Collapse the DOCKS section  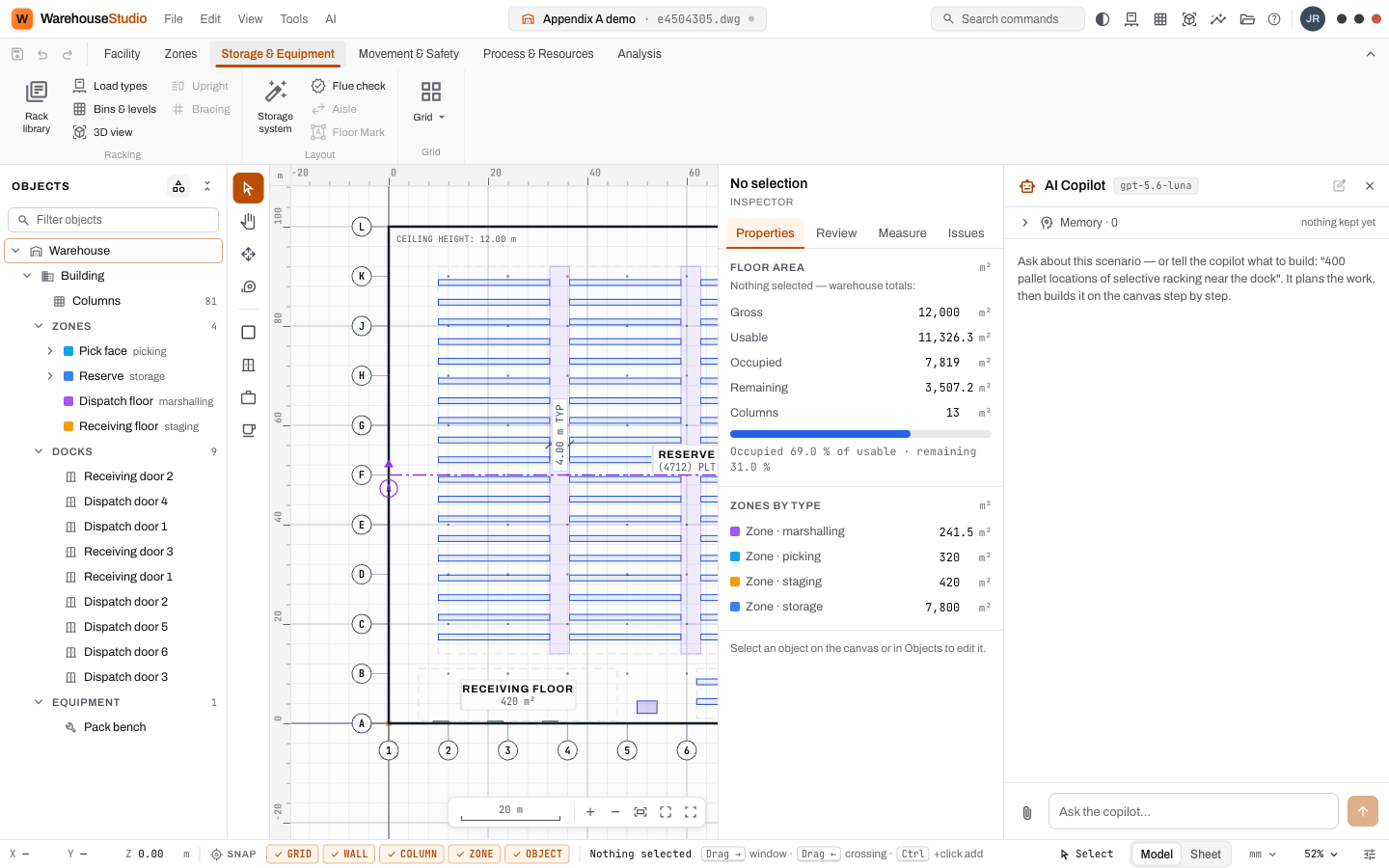click(x=39, y=451)
